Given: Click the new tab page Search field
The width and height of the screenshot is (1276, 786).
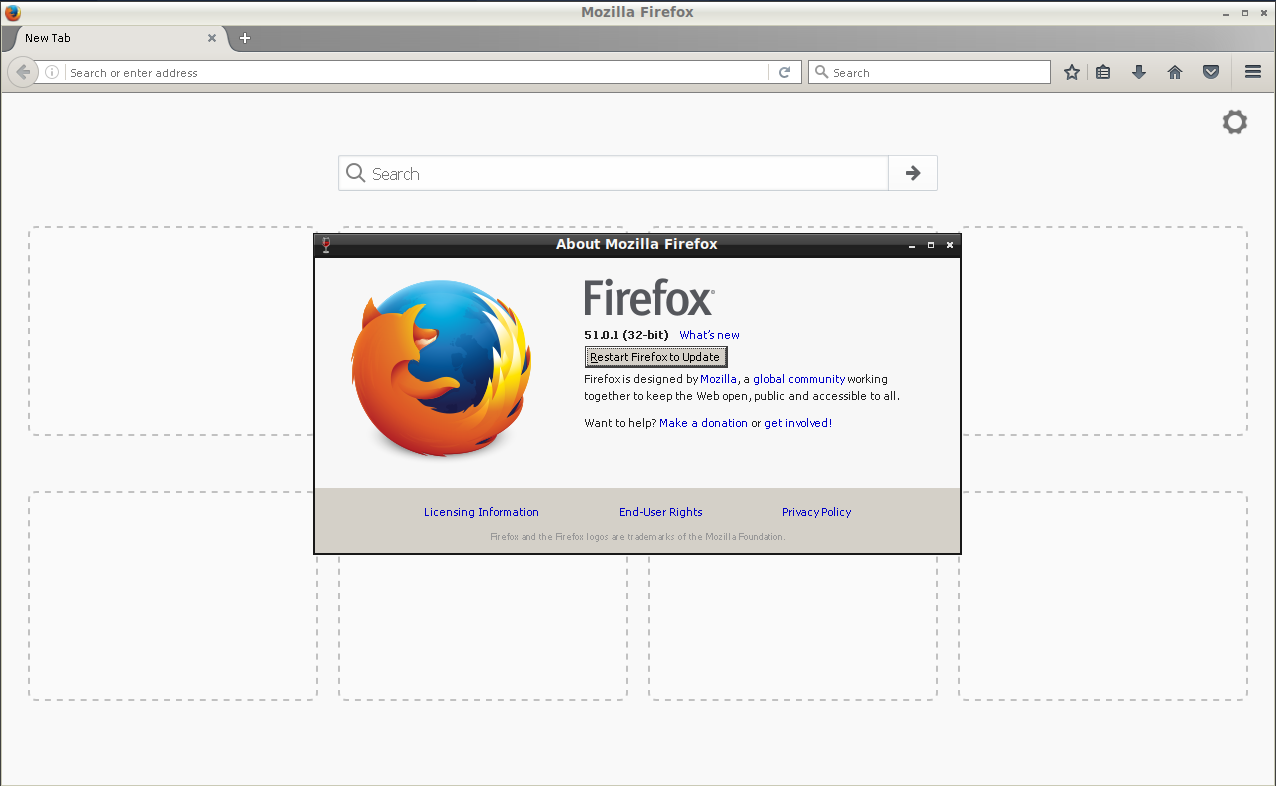Looking at the screenshot, I should pos(613,173).
